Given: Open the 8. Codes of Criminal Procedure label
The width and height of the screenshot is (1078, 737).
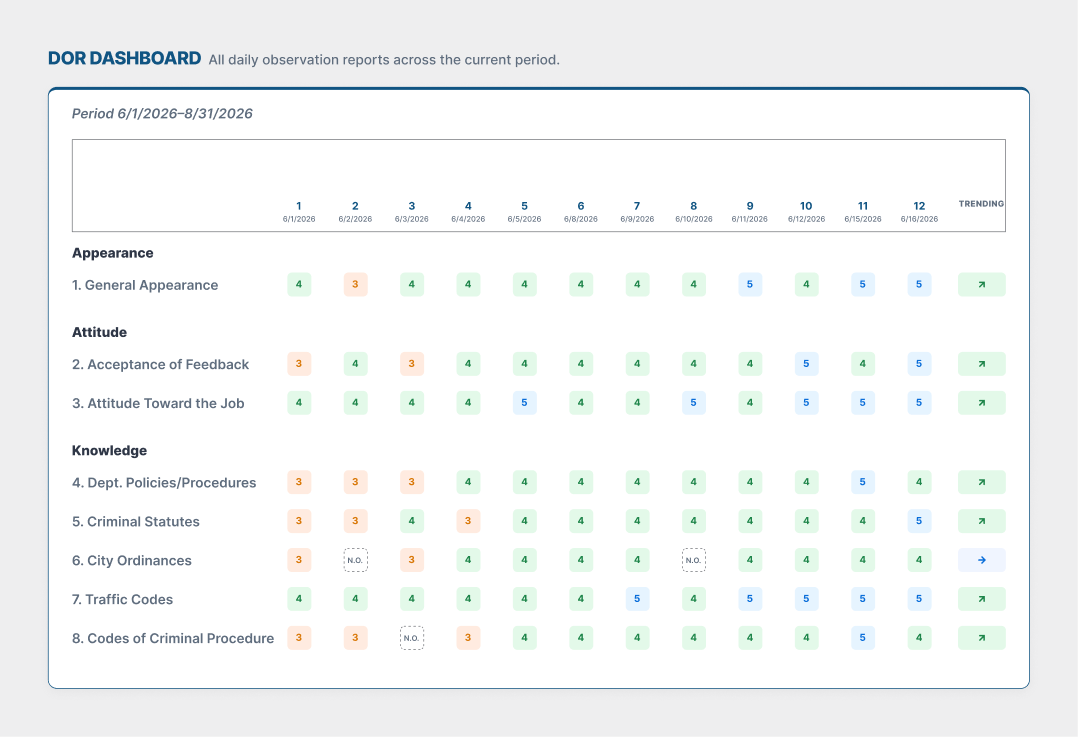Looking at the screenshot, I should tap(173, 639).
